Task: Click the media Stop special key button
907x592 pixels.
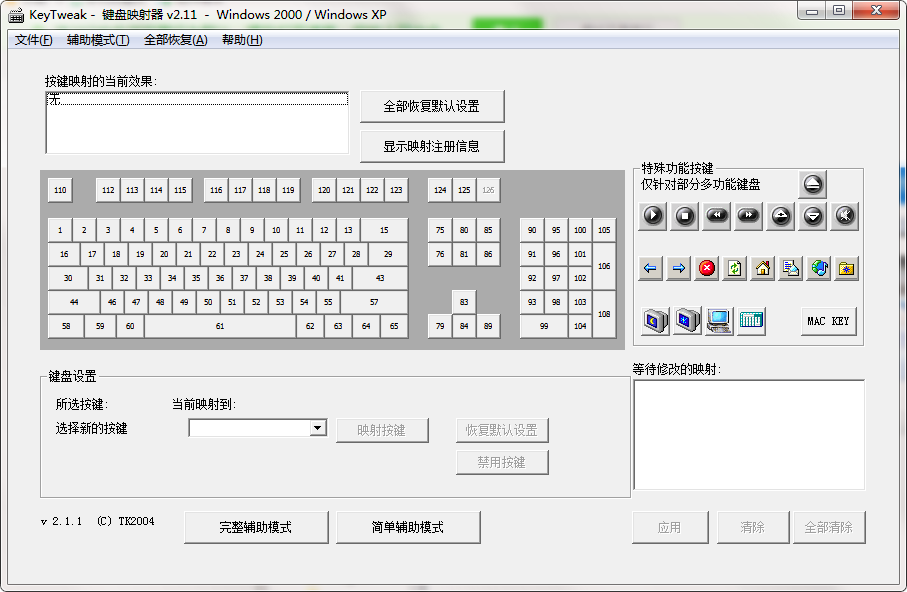Action: tap(684, 214)
